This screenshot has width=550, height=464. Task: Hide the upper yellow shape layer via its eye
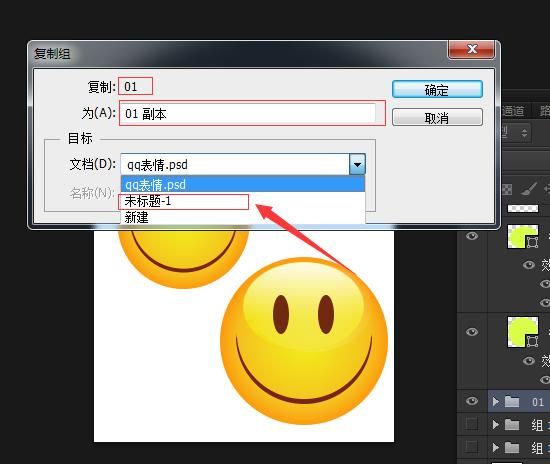click(x=472, y=236)
